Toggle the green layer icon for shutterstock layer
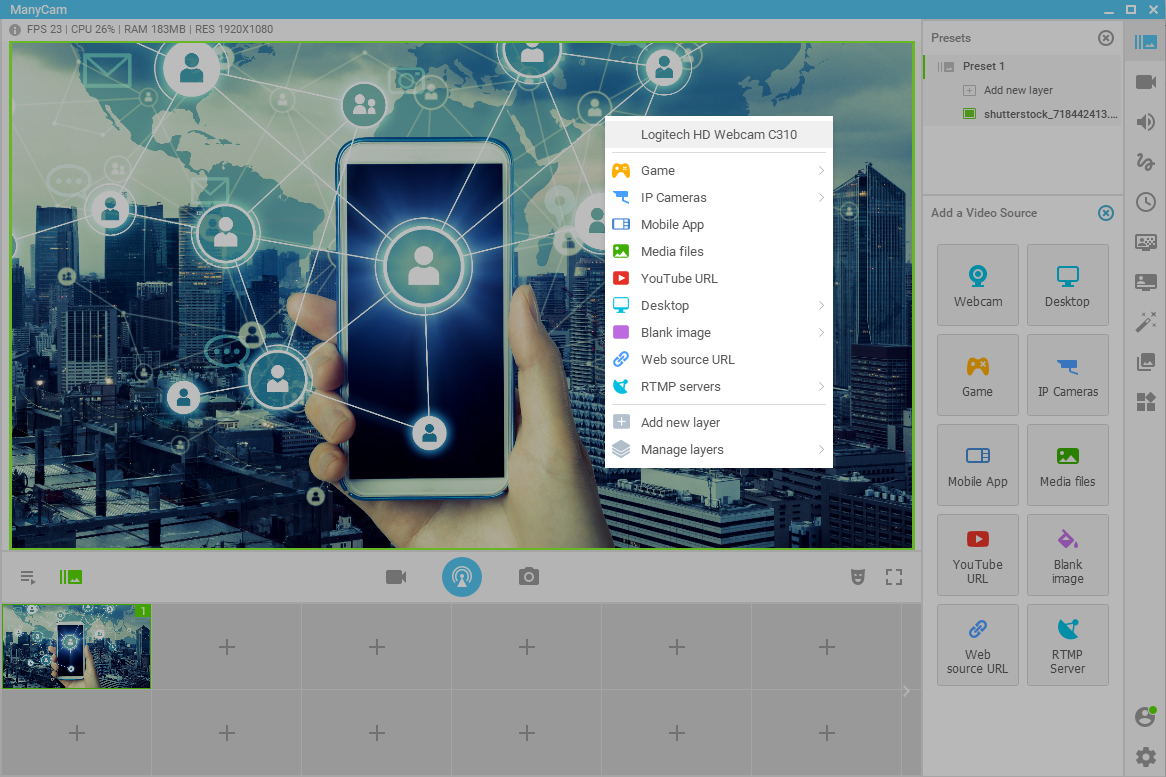The width and height of the screenshot is (1166, 777). 969,114
